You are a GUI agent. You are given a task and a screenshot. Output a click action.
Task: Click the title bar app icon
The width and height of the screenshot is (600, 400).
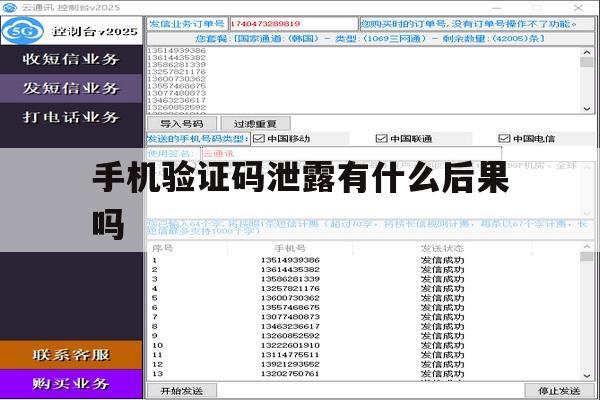[x=10, y=7]
